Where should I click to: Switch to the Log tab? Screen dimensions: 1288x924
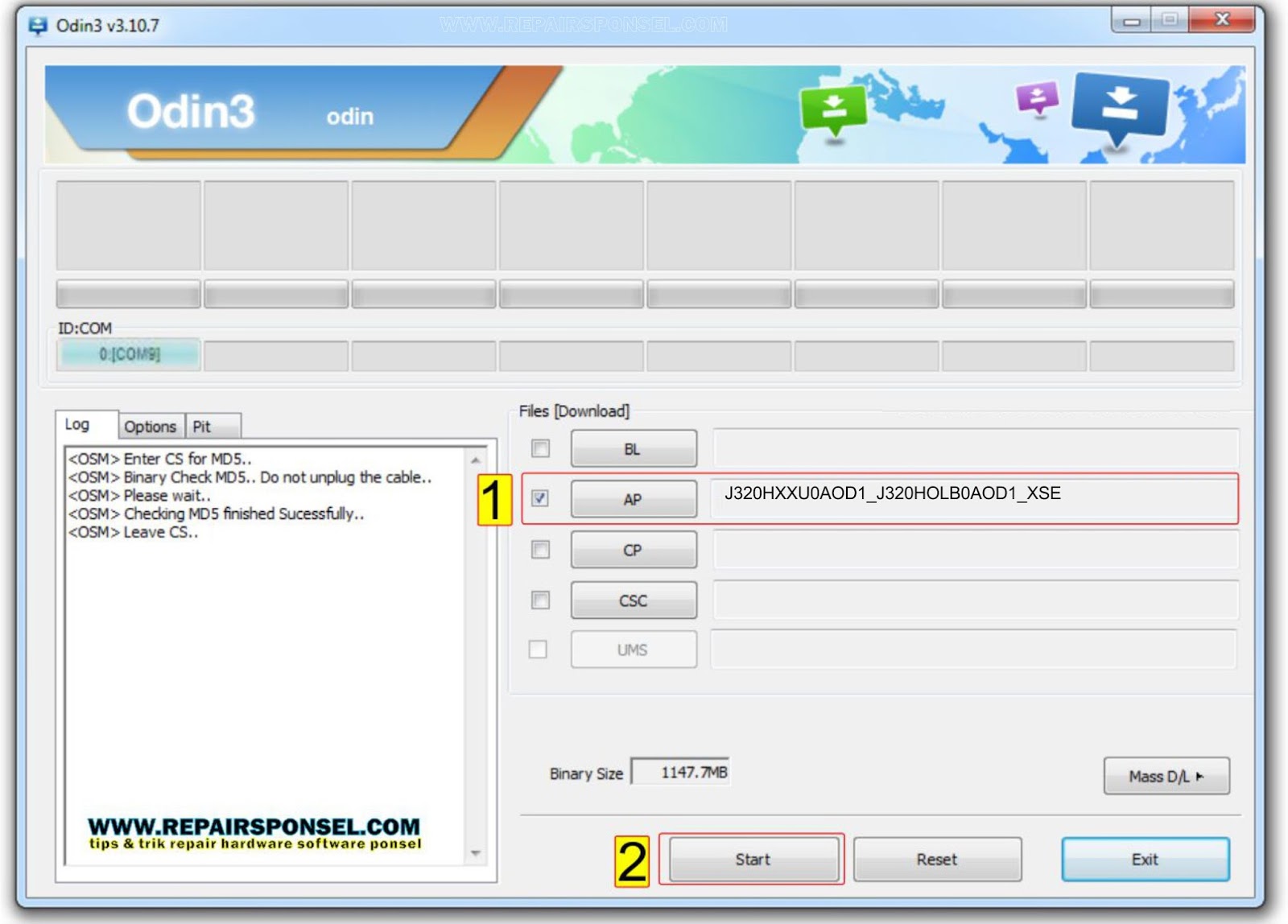[86, 424]
